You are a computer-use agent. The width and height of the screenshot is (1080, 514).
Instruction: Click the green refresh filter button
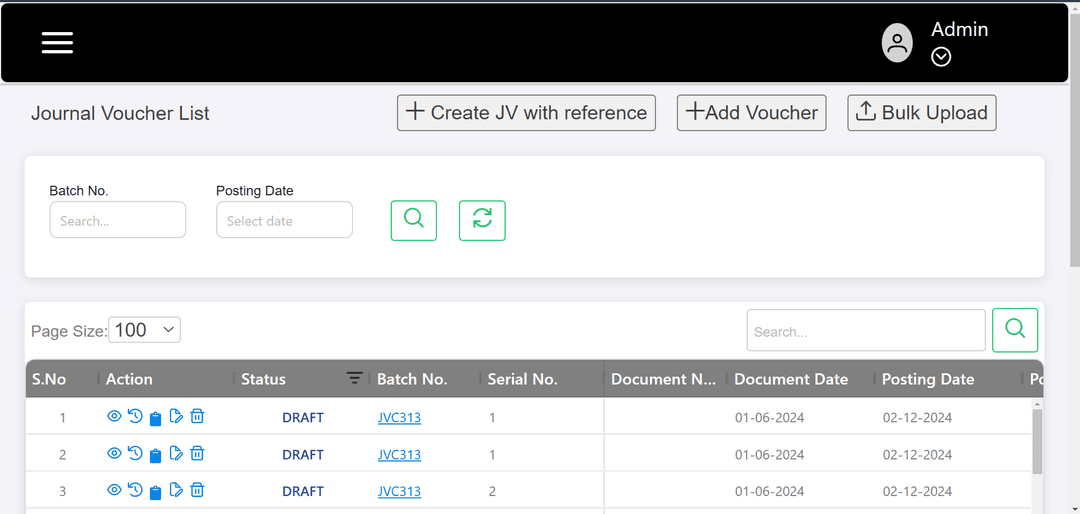482,220
